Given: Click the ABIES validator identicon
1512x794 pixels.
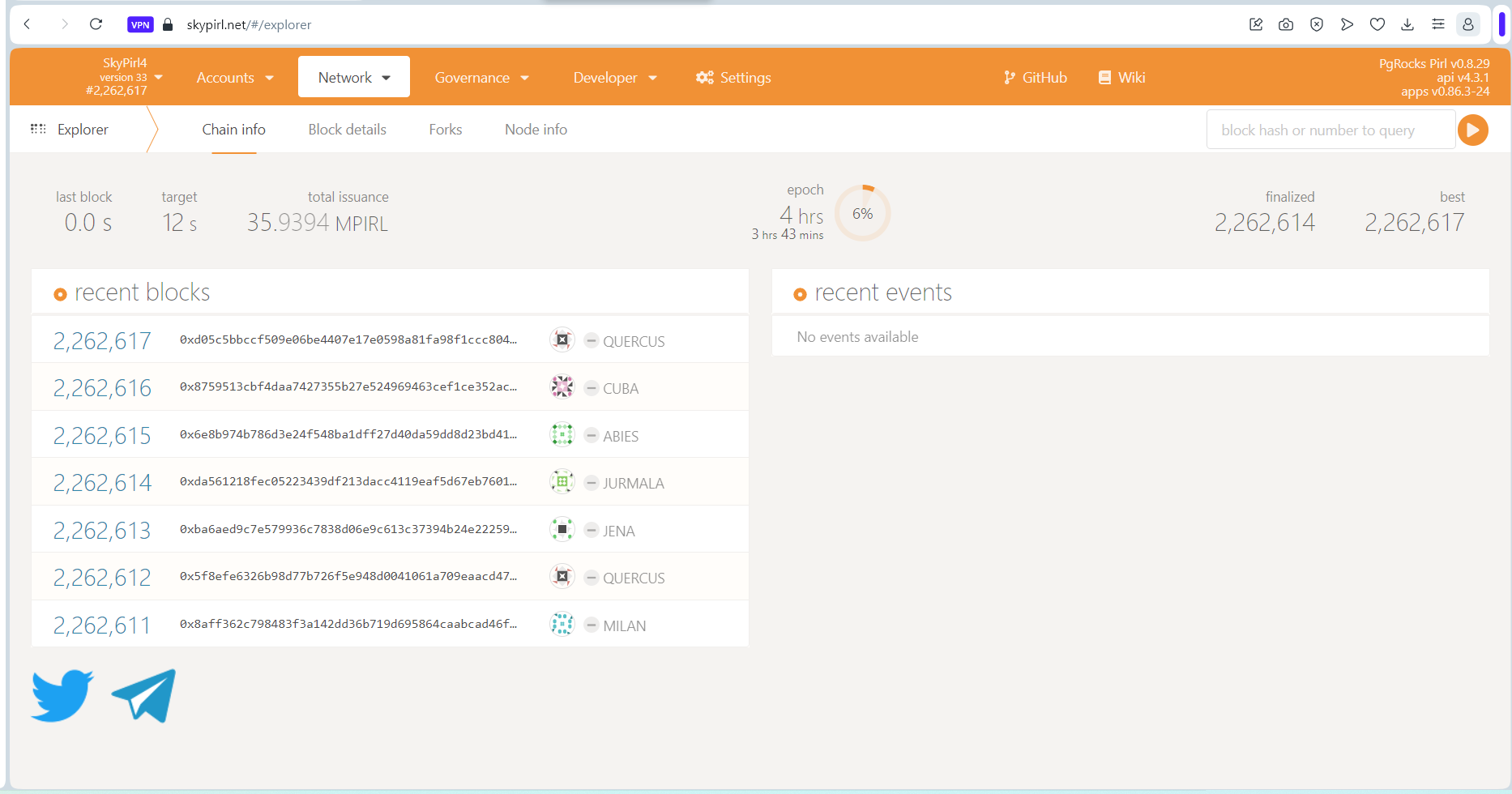Looking at the screenshot, I should (562, 435).
